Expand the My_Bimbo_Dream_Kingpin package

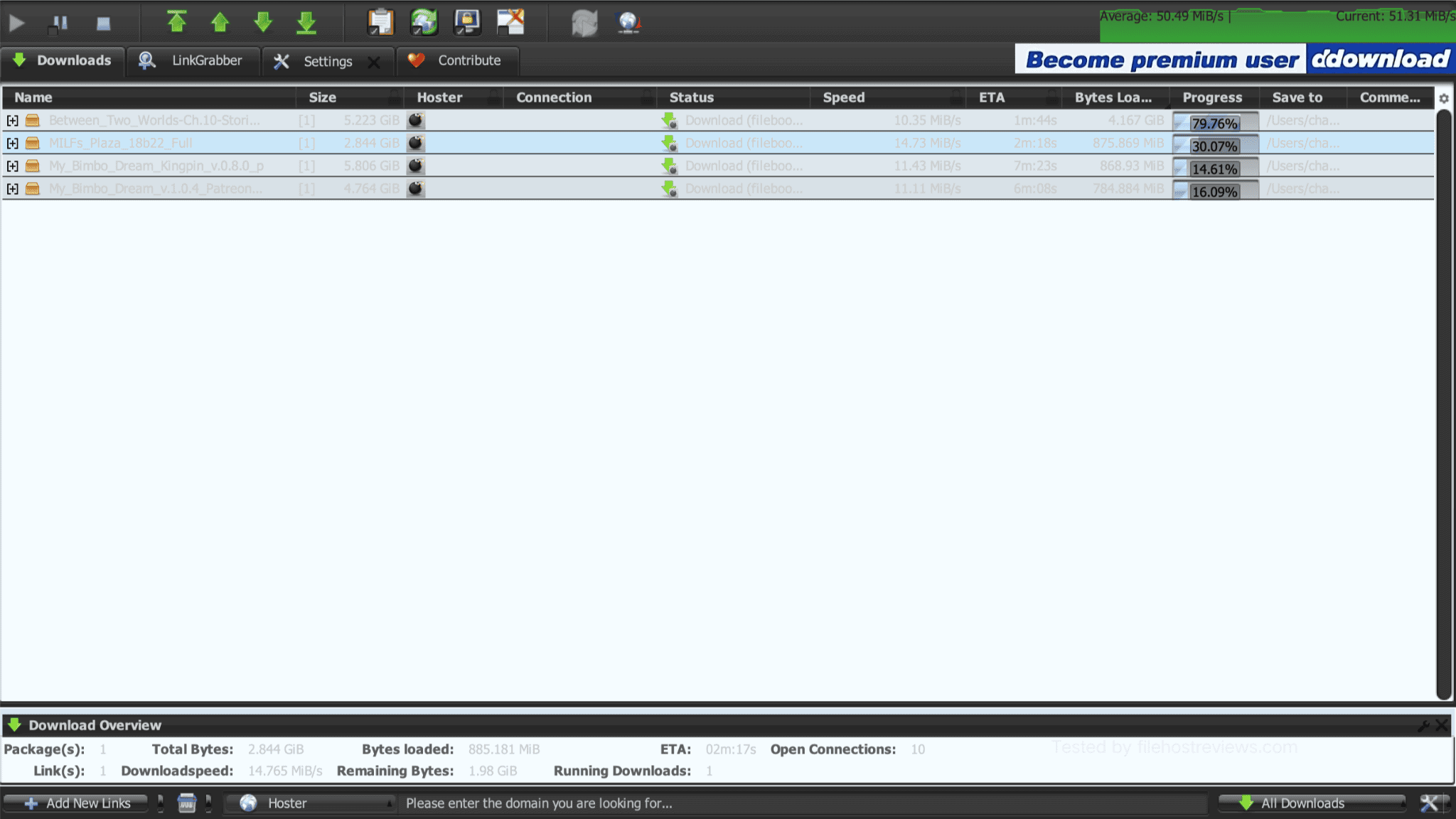(x=12, y=166)
